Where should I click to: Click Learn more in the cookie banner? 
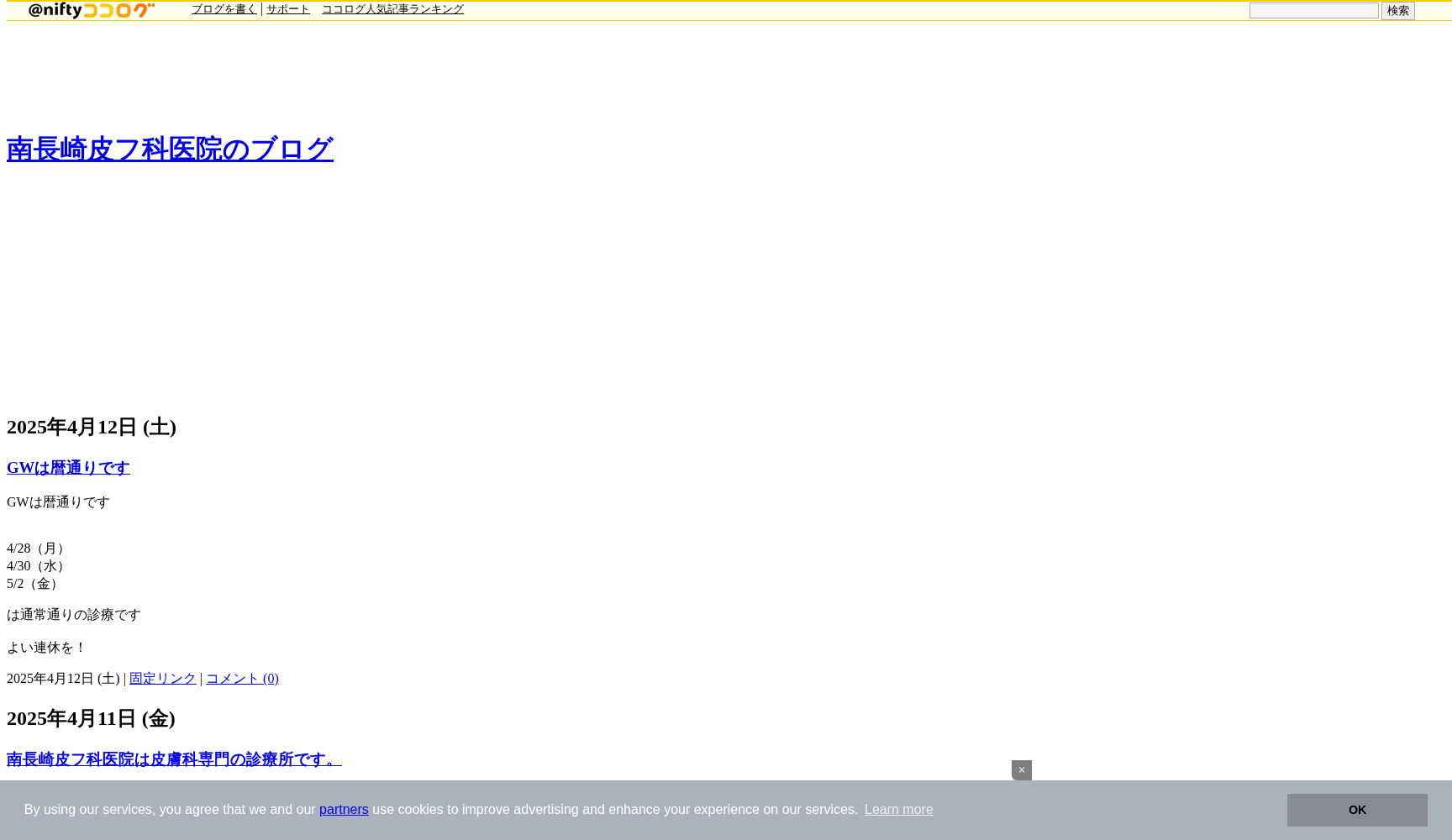[898, 810]
